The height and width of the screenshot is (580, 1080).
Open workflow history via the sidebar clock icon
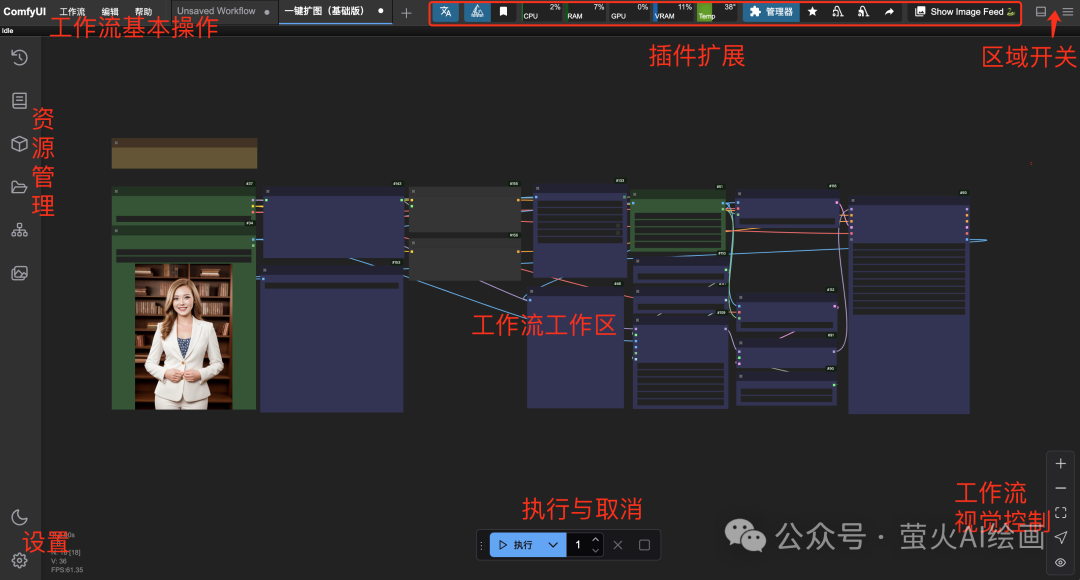pos(20,57)
